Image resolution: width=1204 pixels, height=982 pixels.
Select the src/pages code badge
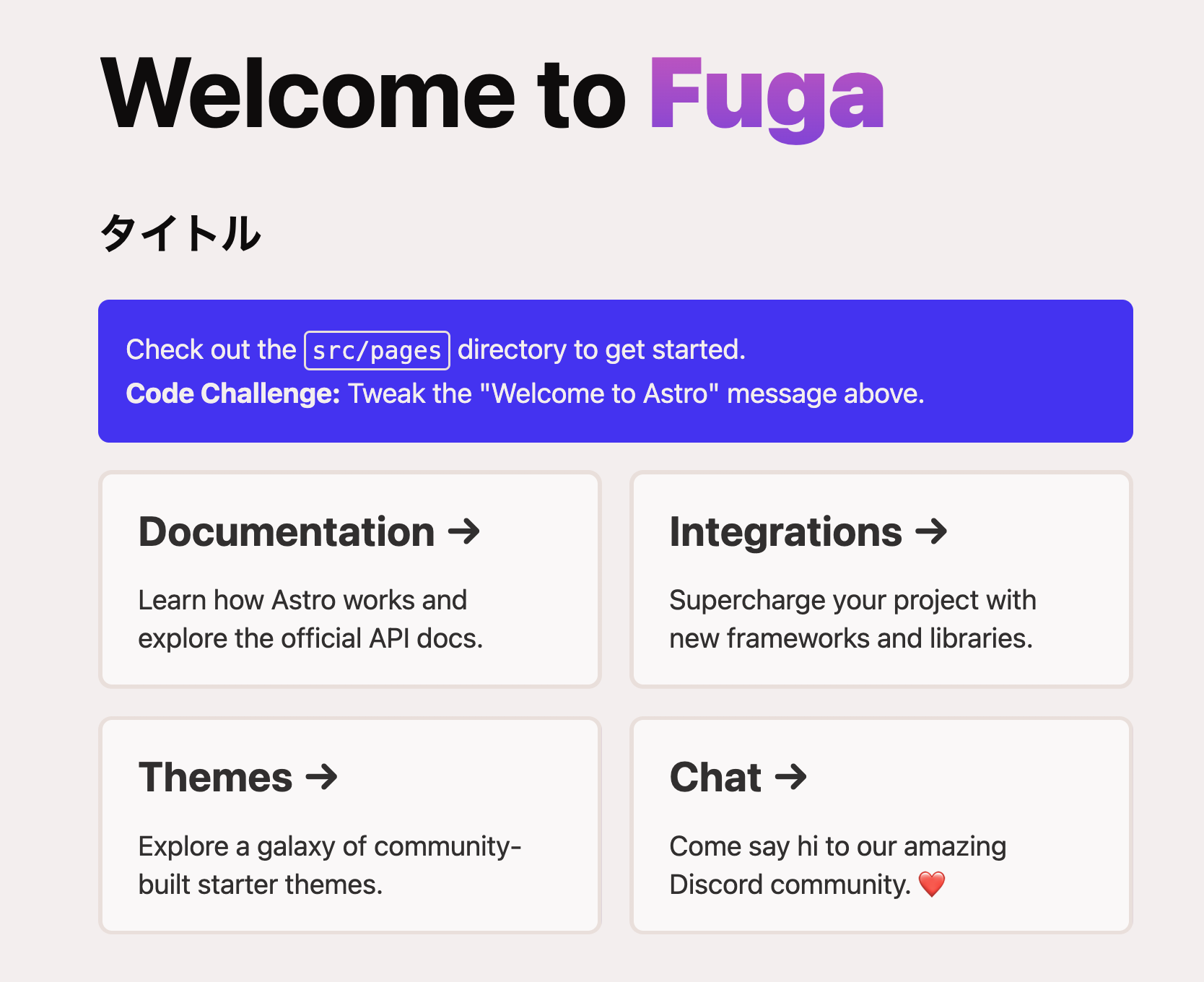(376, 349)
